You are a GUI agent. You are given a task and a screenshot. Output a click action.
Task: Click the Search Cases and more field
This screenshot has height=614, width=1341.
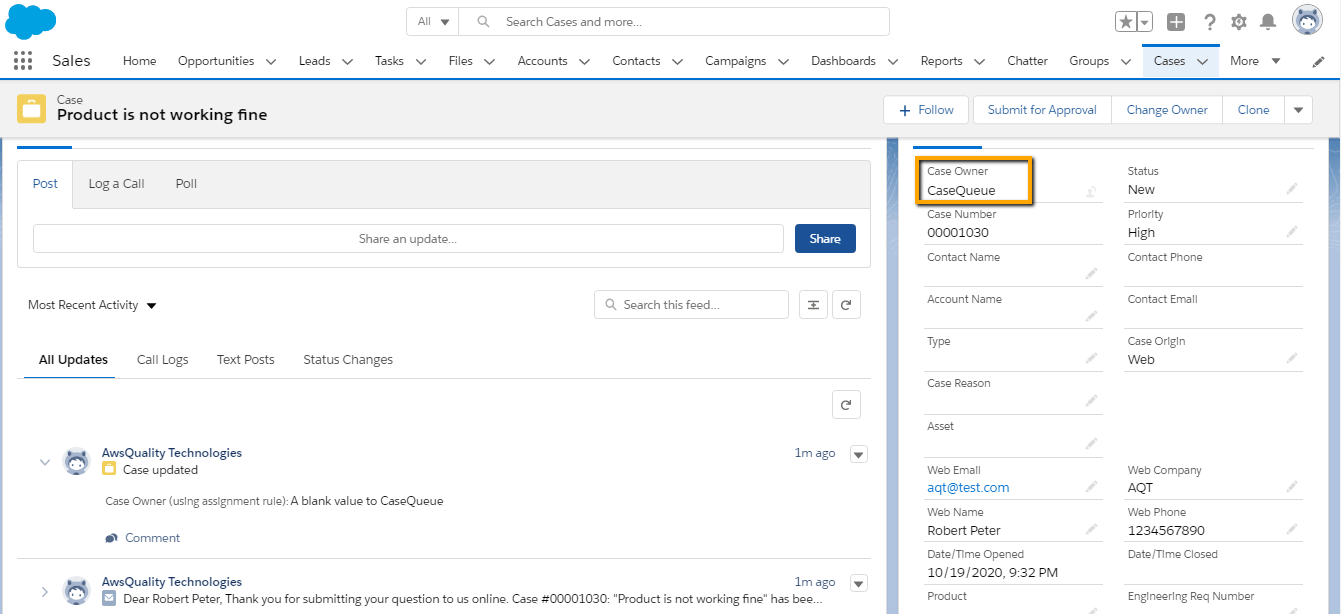pyautogui.click(x=675, y=22)
